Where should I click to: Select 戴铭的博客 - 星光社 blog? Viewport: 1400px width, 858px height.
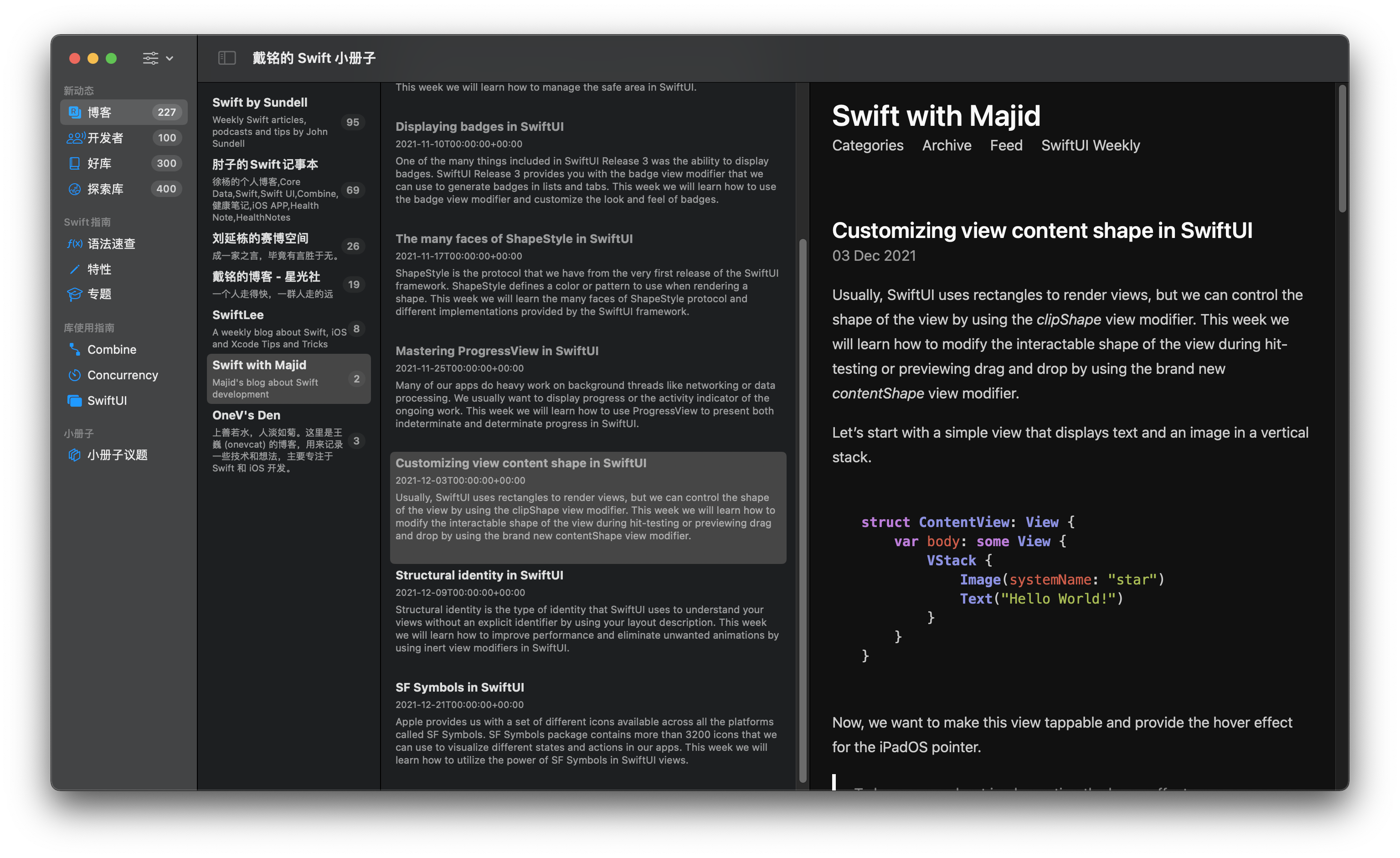coord(288,284)
